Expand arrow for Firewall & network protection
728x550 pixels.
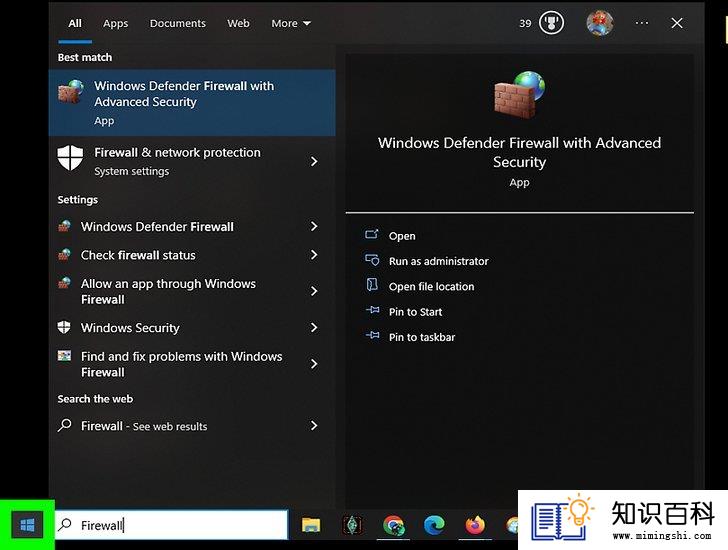coord(314,161)
